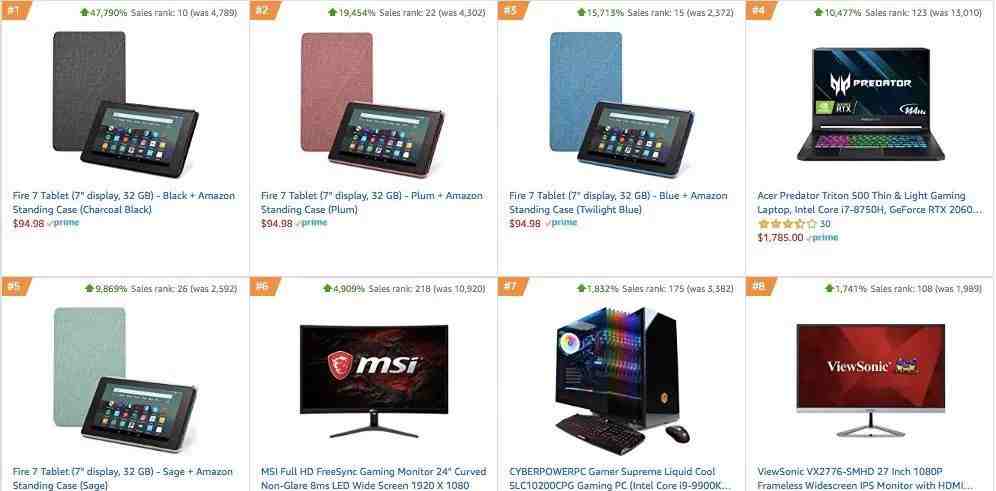Open the ViewSonic VX2776-SMHD title link
996x491 pixels.
pyautogui.click(x=865, y=478)
